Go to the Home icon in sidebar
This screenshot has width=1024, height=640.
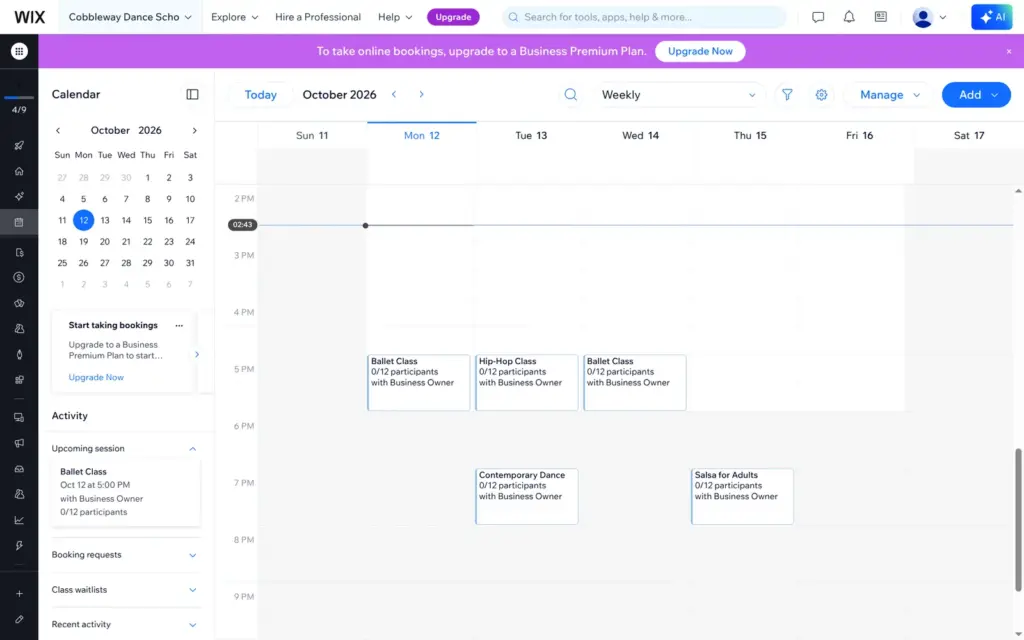pos(19,171)
